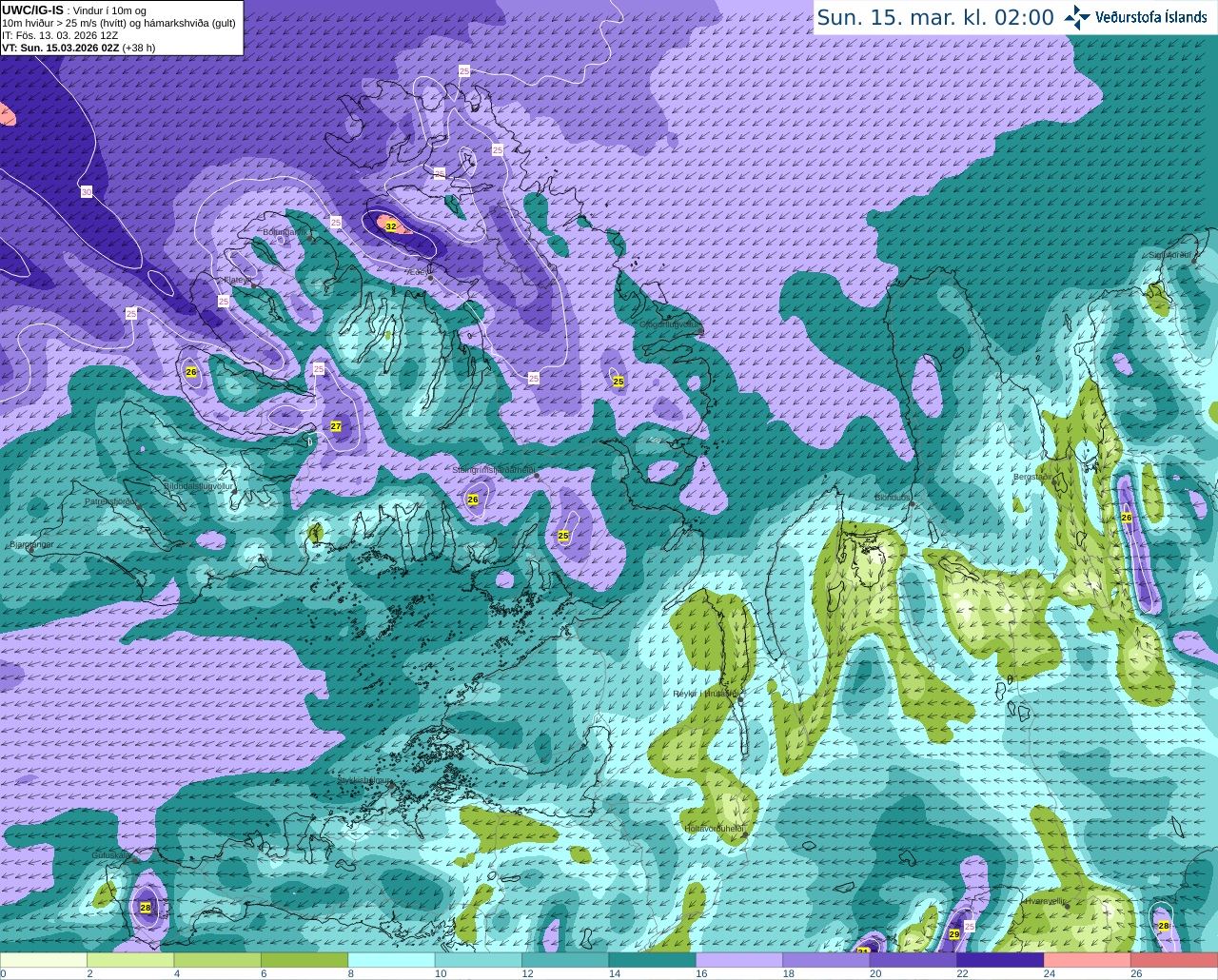Click the Holtavörðuheiði station label
This screenshot has width=1218, height=980.
pyautogui.click(x=715, y=829)
